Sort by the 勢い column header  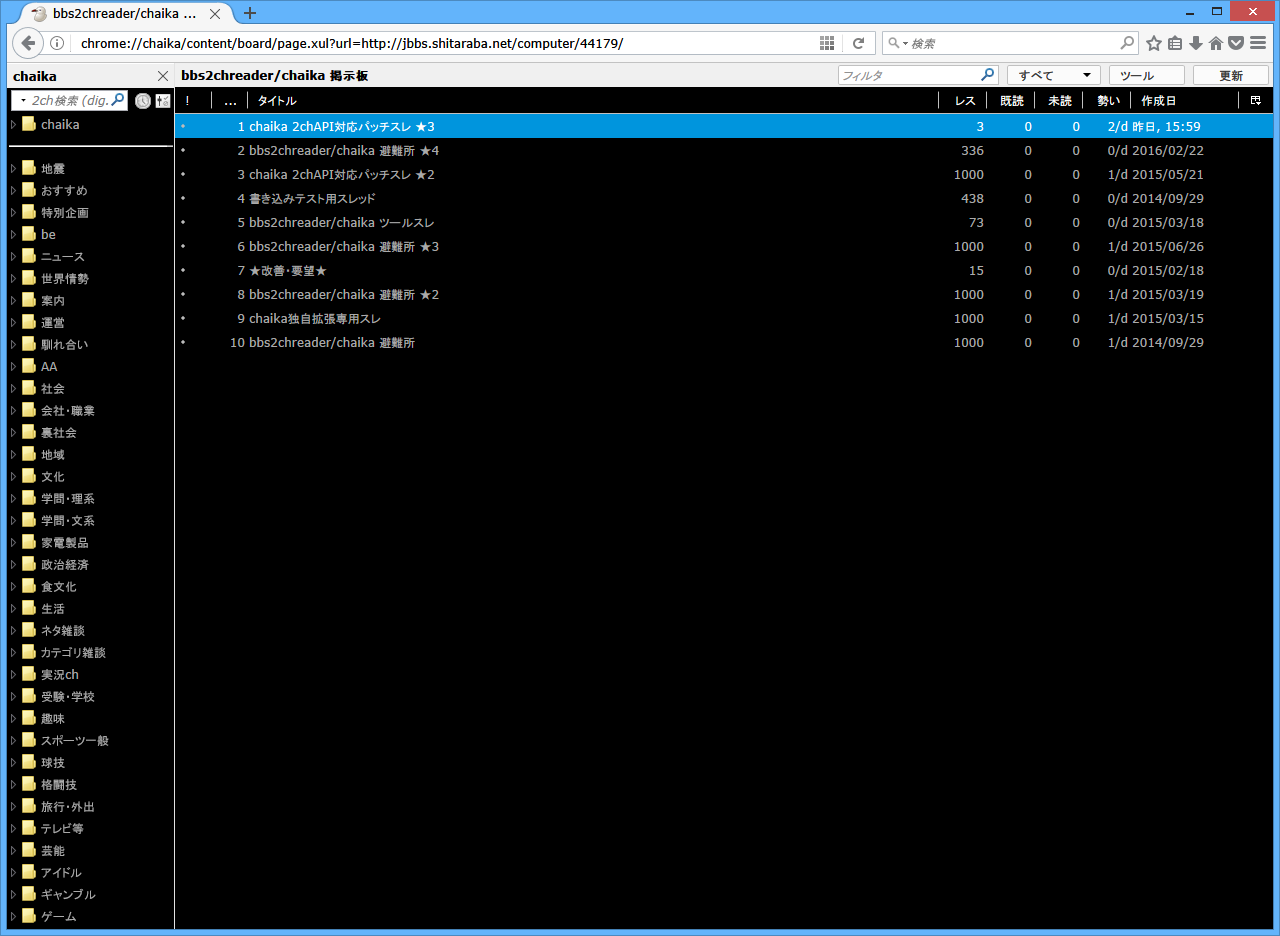(x=1106, y=100)
